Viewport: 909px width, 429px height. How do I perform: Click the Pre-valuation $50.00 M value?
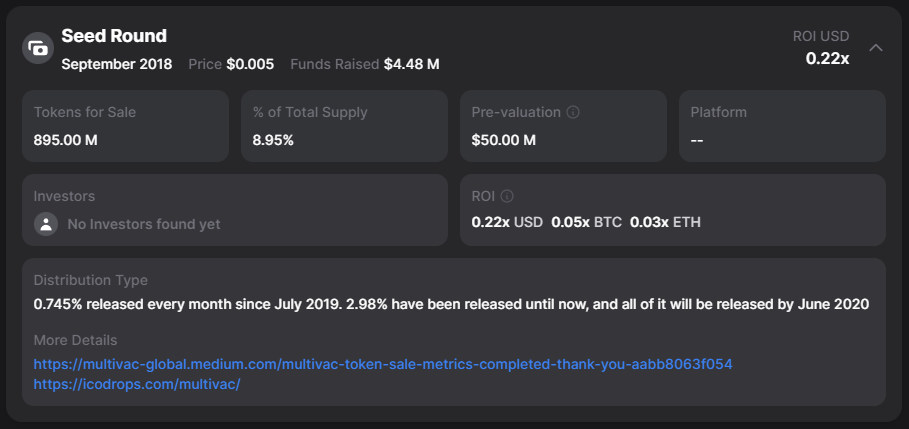(x=504, y=140)
